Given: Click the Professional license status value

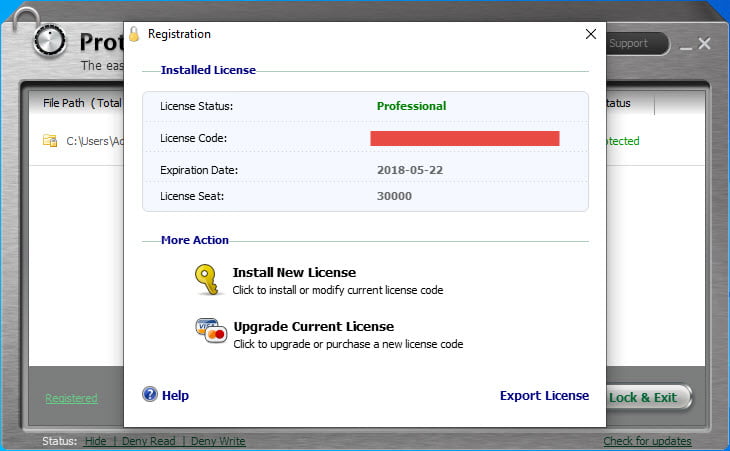Looking at the screenshot, I should pyautogui.click(x=411, y=106).
